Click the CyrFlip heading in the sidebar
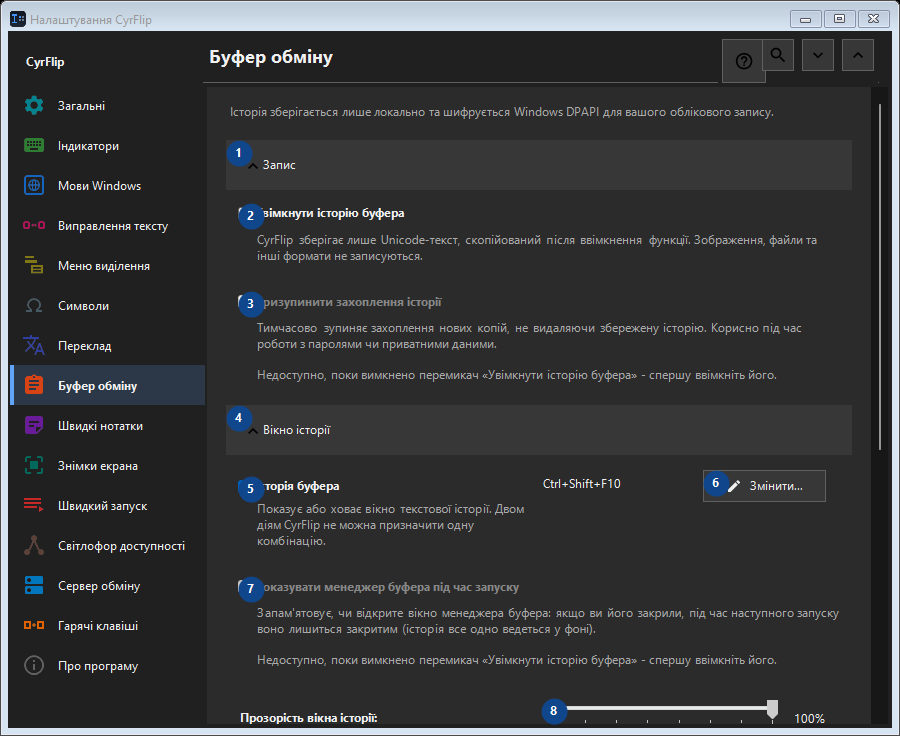 pyautogui.click(x=45, y=62)
